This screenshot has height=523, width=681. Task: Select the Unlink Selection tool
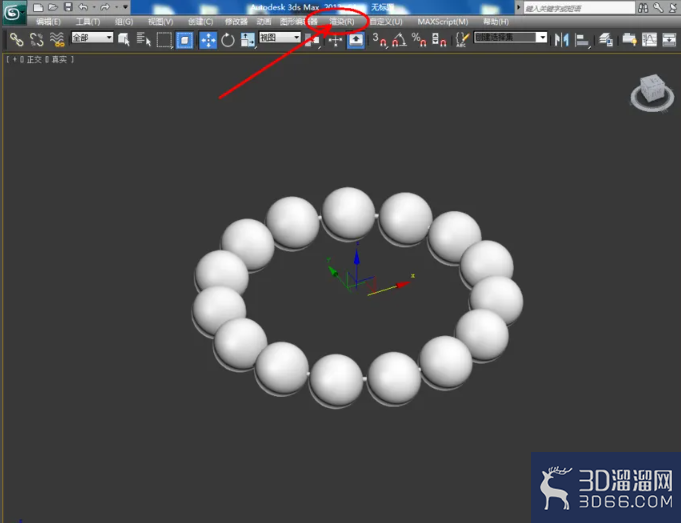[x=37, y=40]
